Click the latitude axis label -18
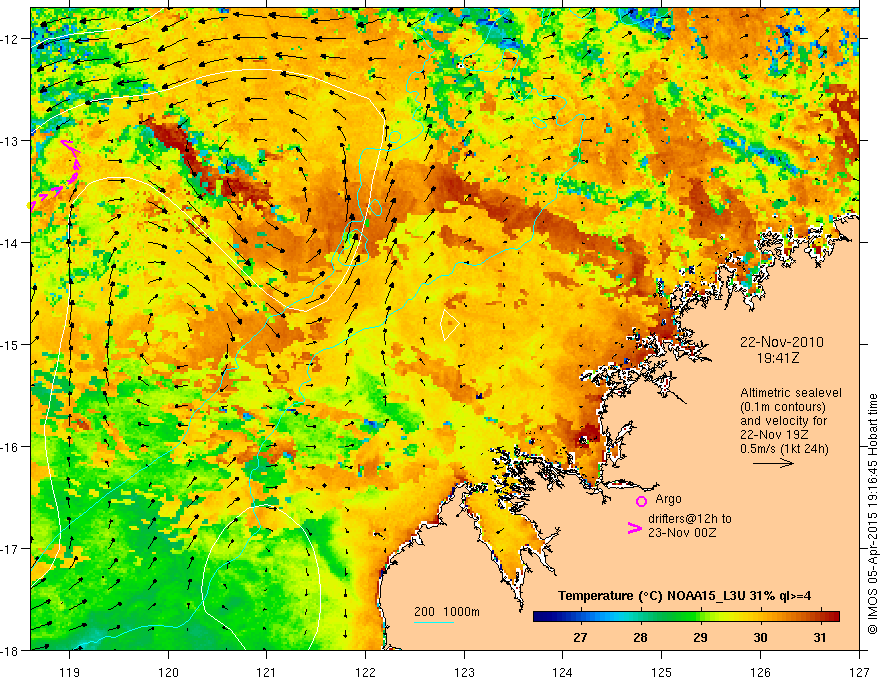 [11, 651]
